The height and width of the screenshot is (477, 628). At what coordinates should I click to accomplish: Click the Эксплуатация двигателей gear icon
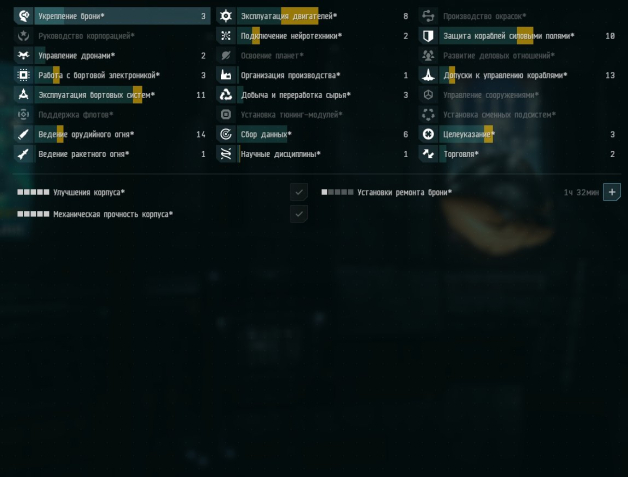tap(226, 16)
